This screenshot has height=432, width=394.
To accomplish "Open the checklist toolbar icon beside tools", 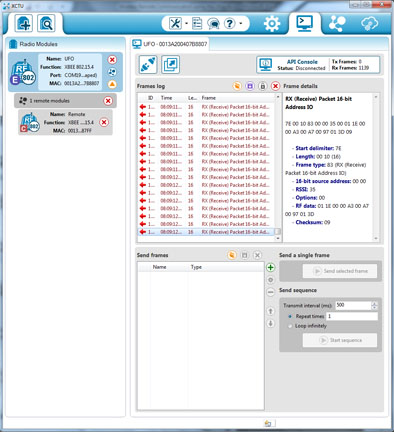I will tap(197, 23).
